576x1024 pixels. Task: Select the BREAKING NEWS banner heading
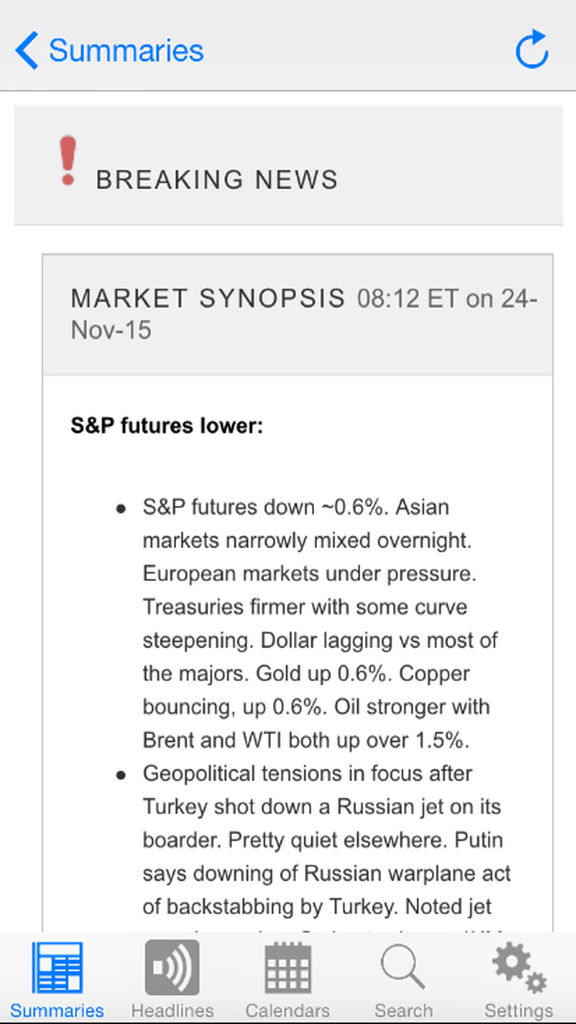pyautogui.click(x=217, y=180)
